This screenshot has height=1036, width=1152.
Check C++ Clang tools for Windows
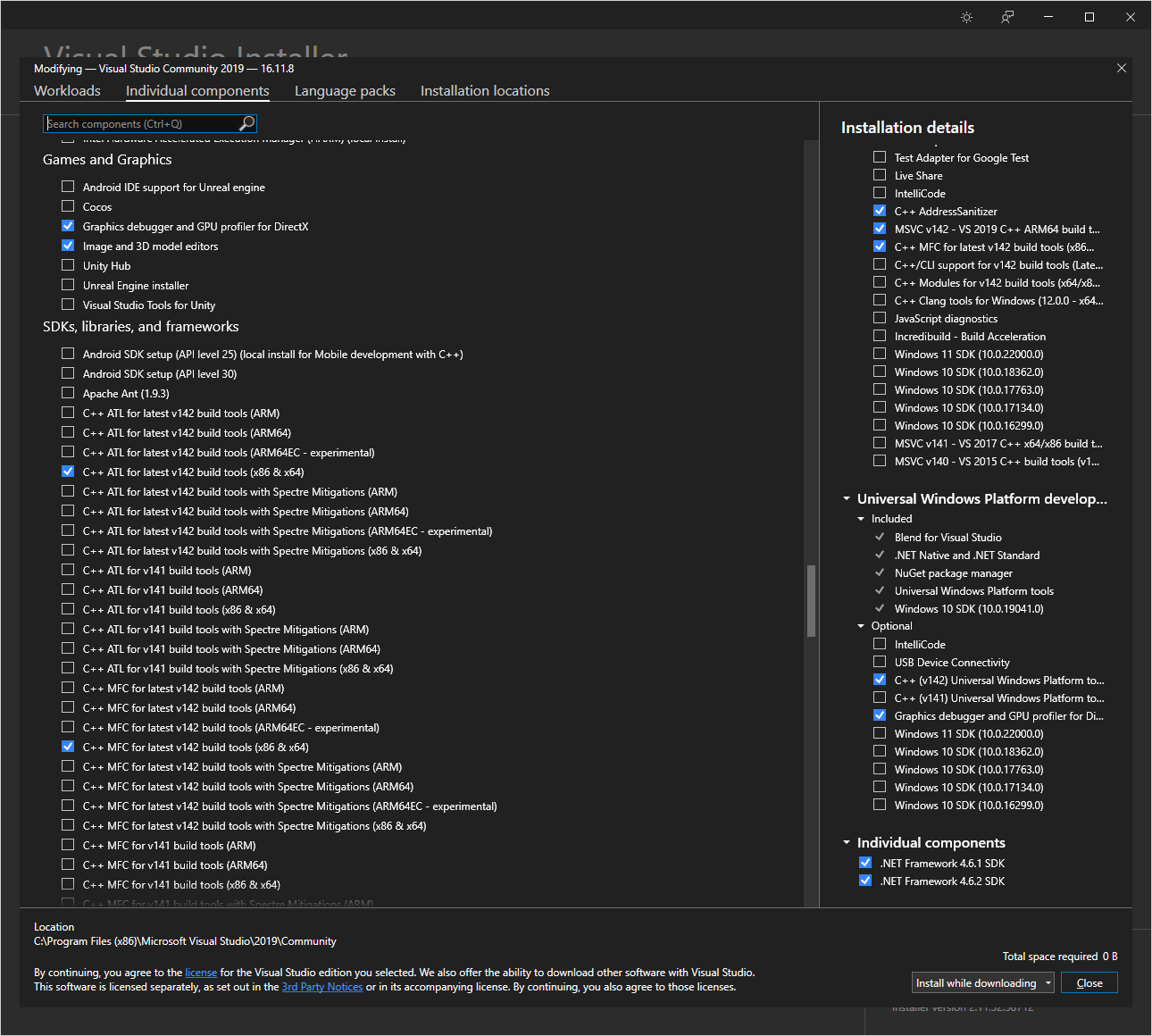pyautogui.click(x=880, y=300)
